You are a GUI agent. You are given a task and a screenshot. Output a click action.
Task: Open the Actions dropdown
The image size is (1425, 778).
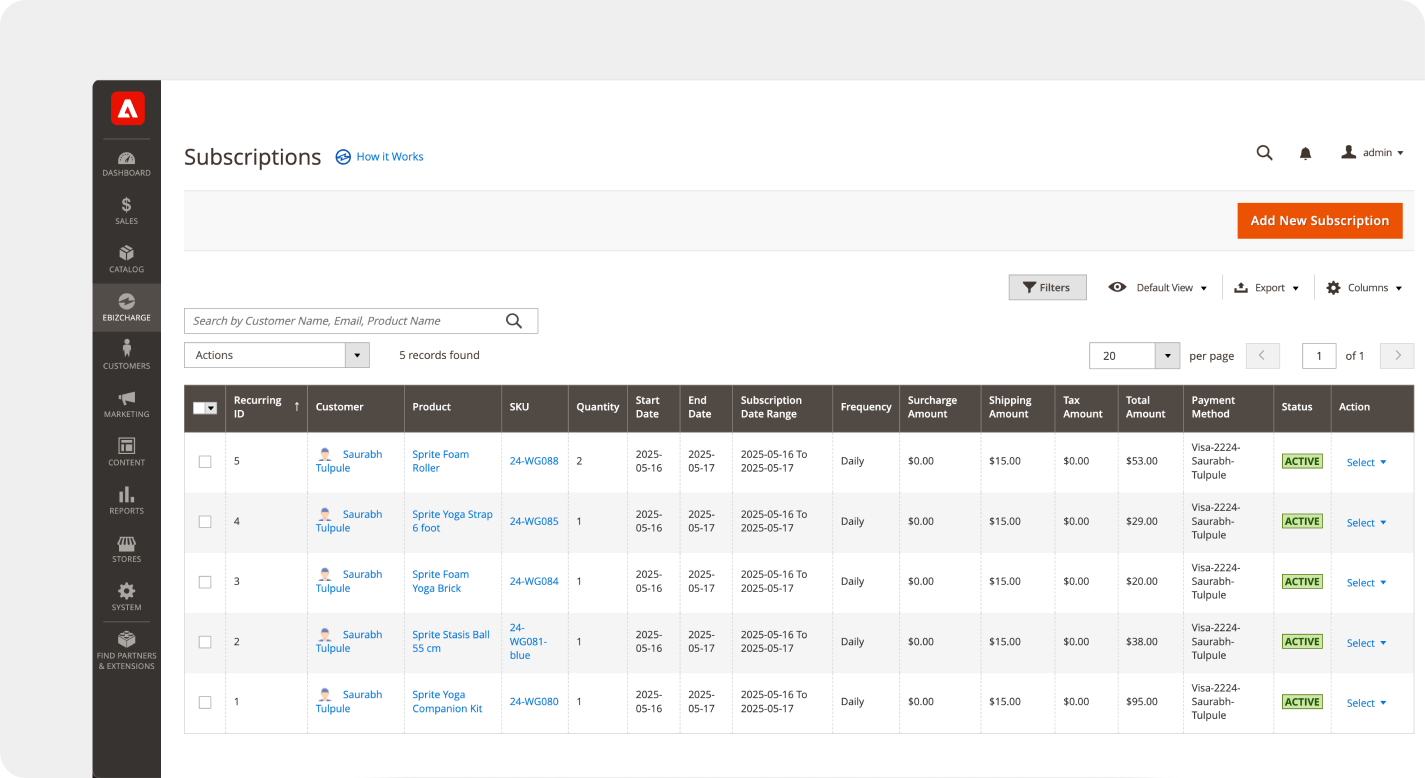click(277, 355)
